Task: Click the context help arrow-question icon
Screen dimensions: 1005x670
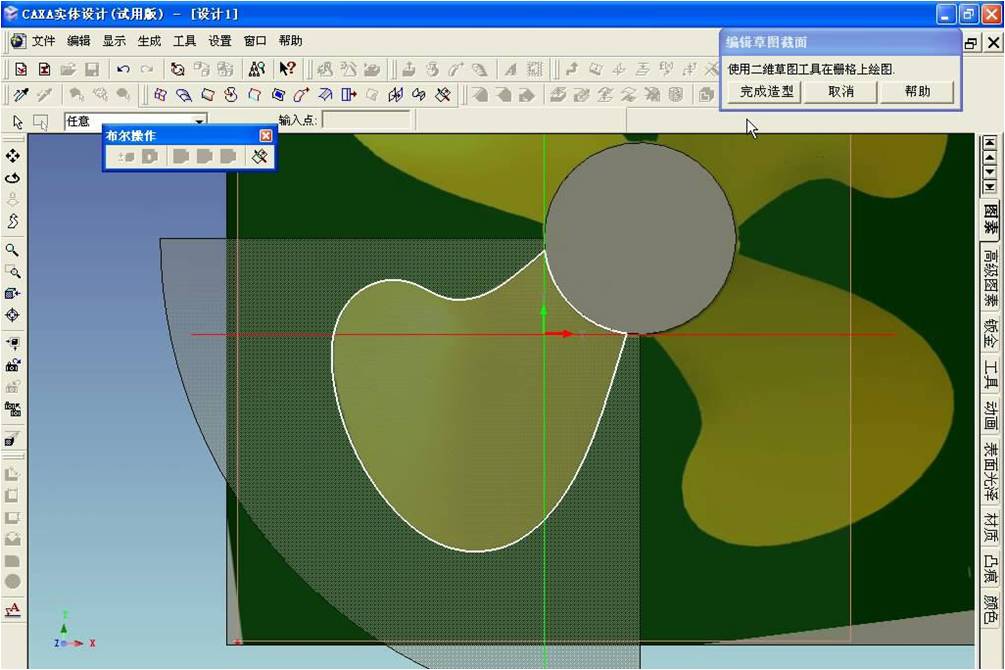Action: click(287, 69)
